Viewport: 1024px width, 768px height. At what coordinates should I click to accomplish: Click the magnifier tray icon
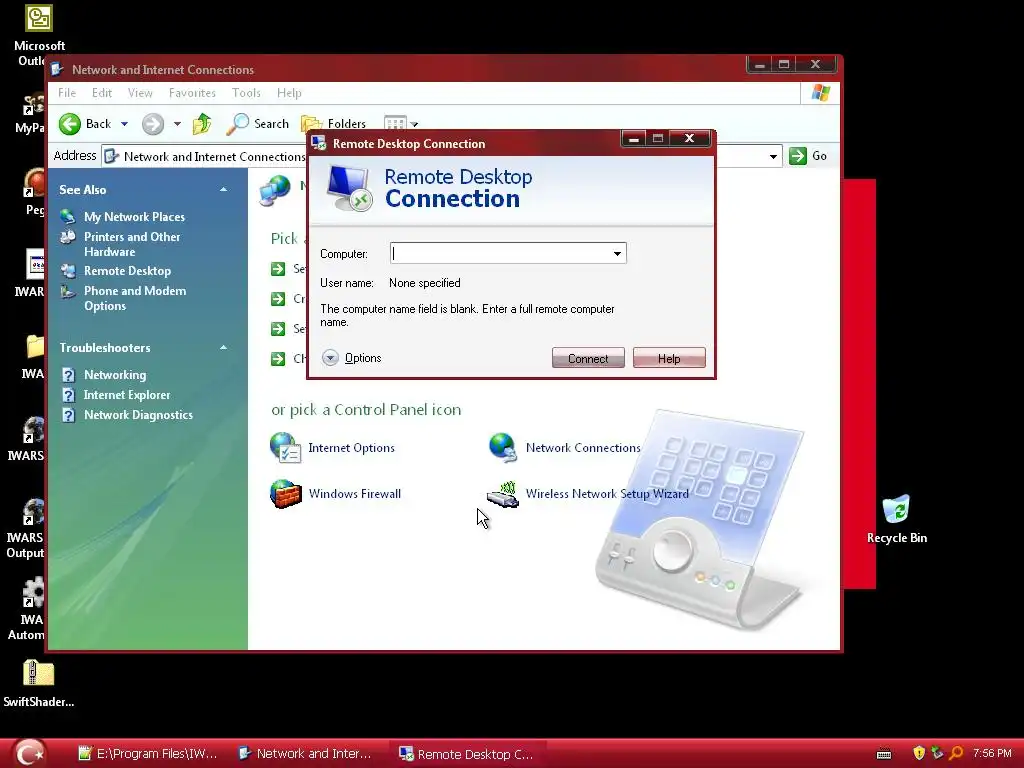pyautogui.click(x=956, y=753)
